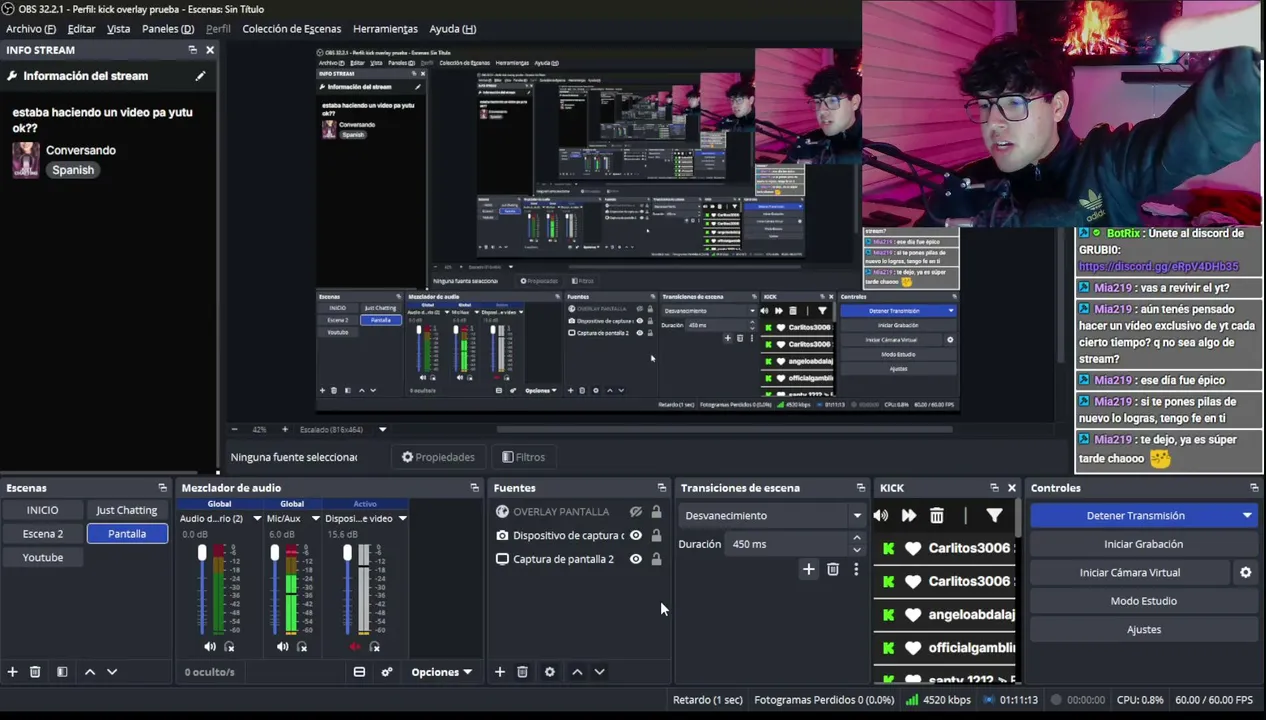
Task: Click Iniciar Grabación button
Action: [1143, 544]
